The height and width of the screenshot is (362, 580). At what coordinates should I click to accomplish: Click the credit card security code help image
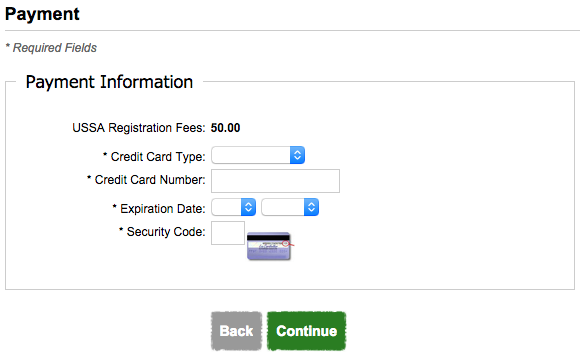coord(270,246)
